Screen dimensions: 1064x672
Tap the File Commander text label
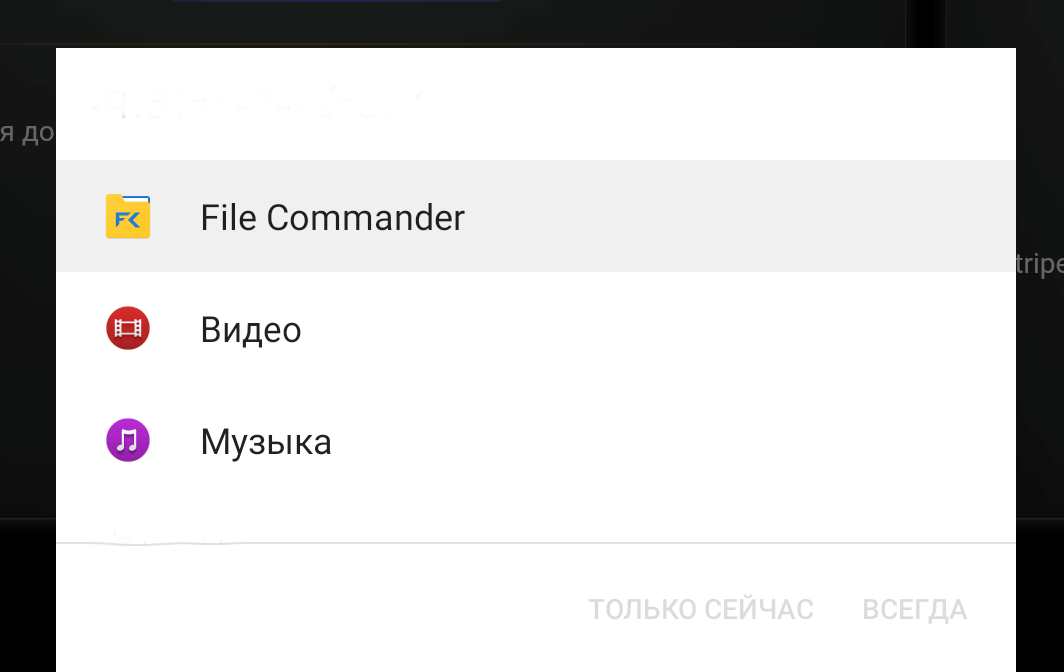[332, 217]
